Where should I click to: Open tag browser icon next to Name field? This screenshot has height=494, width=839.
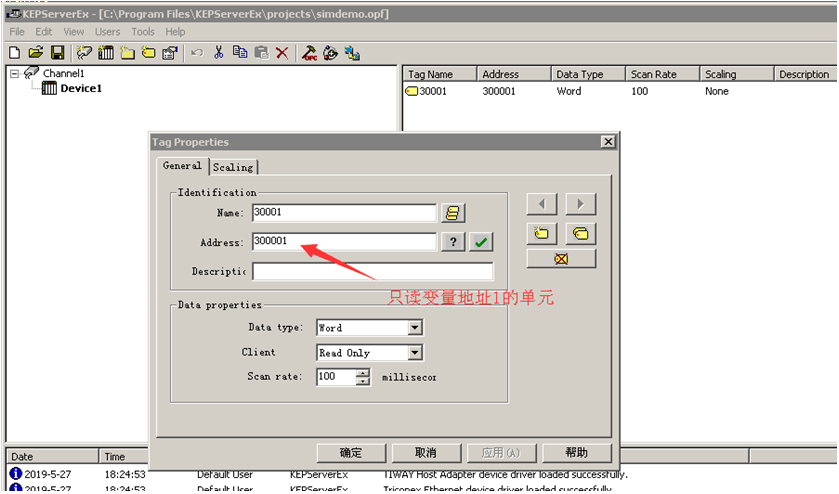(453, 213)
